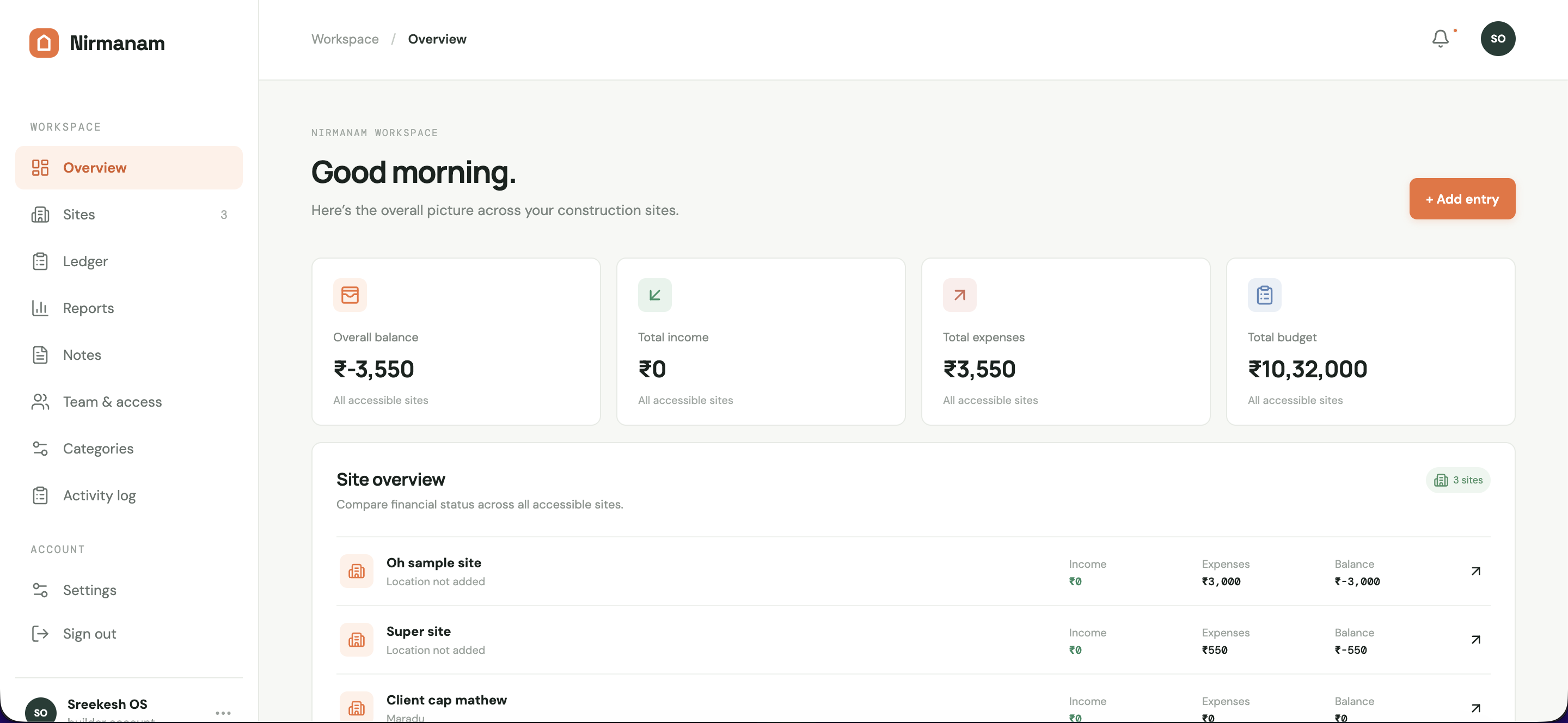1568x723 pixels.
Task: Open account Settings label
Action: pyautogui.click(x=89, y=590)
